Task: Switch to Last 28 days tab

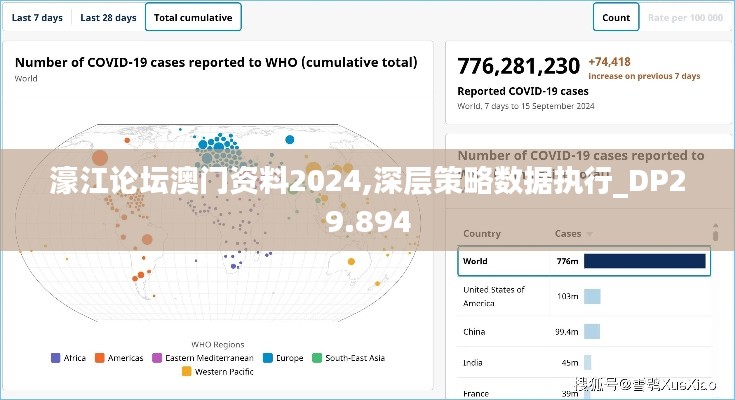Action: (108, 18)
